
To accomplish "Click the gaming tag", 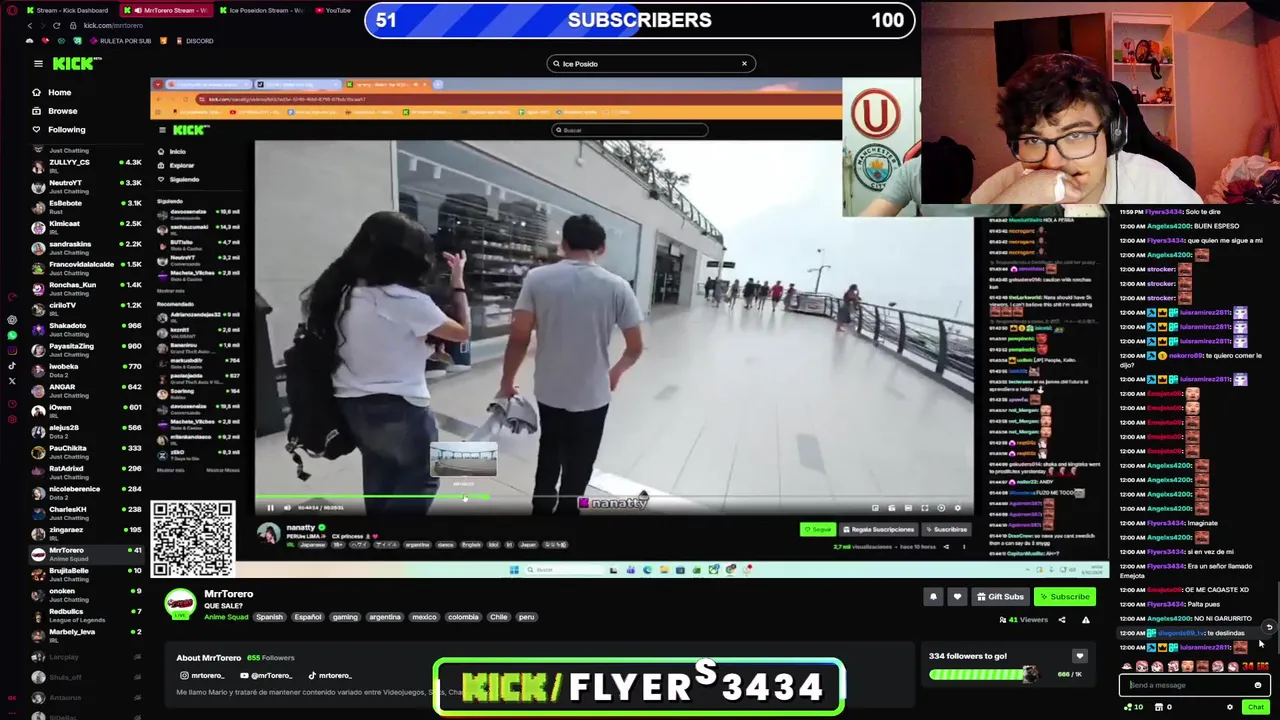I will click(345, 617).
